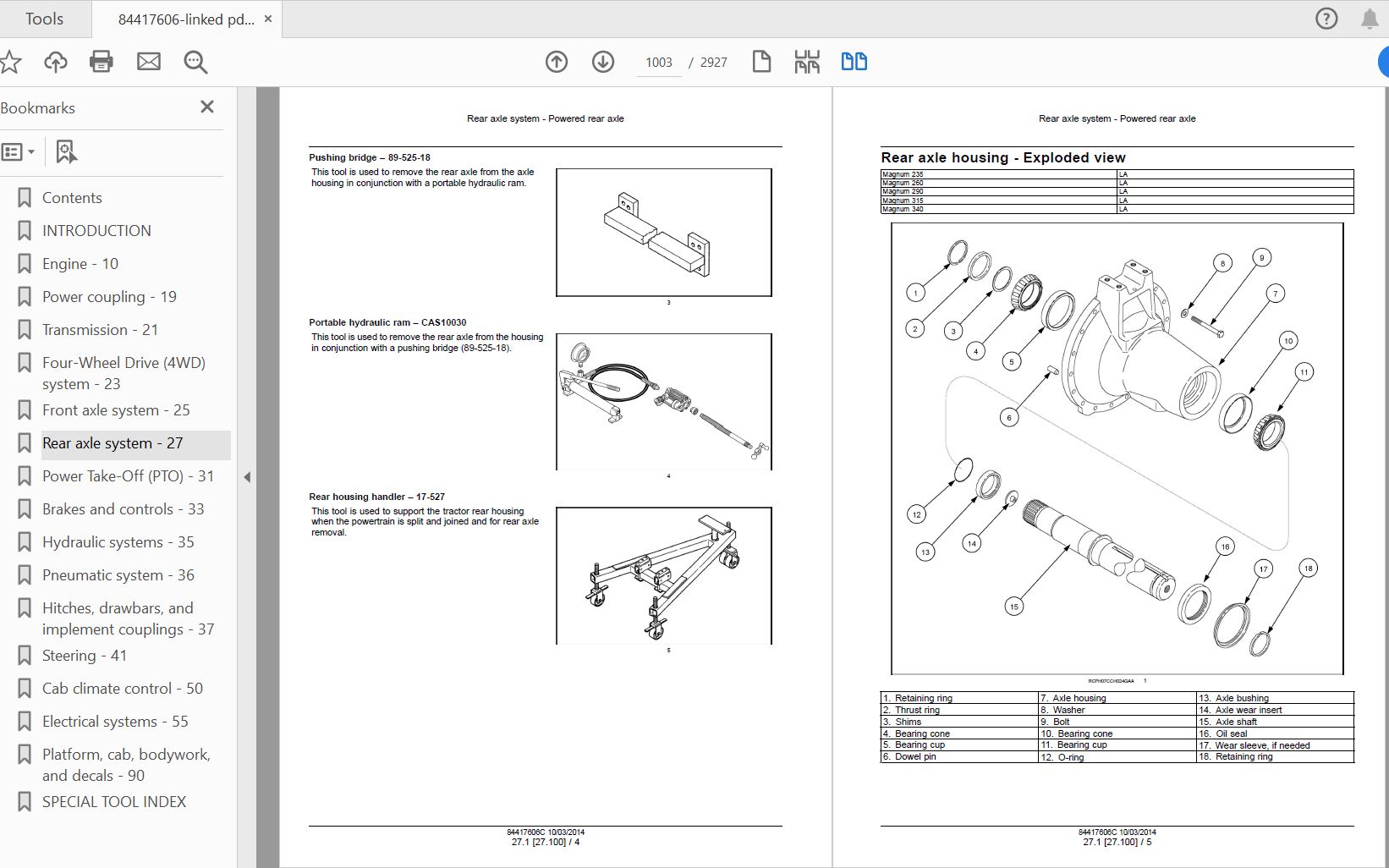
Task: Open the Hydraulic systems - 35 bookmark
Action: coord(118,542)
